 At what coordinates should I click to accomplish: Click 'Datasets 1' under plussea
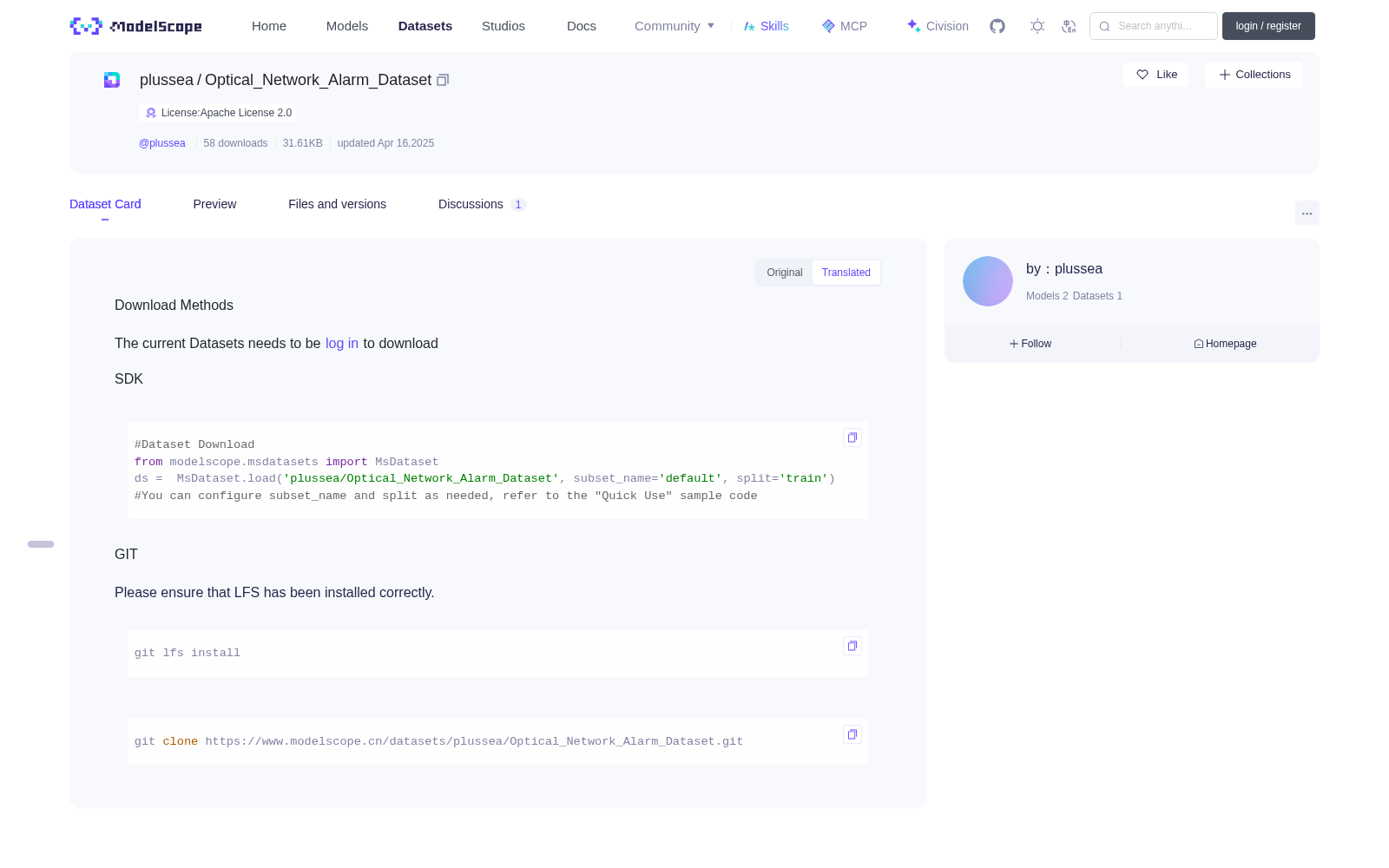coord(1097,296)
